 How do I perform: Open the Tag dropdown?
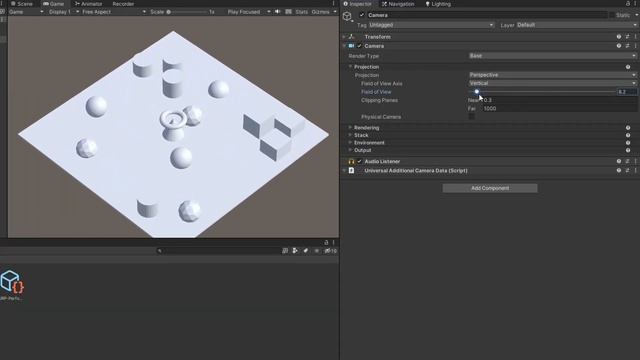pos(431,25)
